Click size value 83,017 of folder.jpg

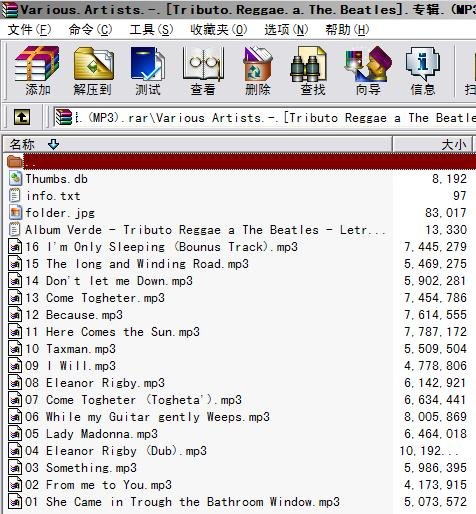pyautogui.click(x=446, y=213)
